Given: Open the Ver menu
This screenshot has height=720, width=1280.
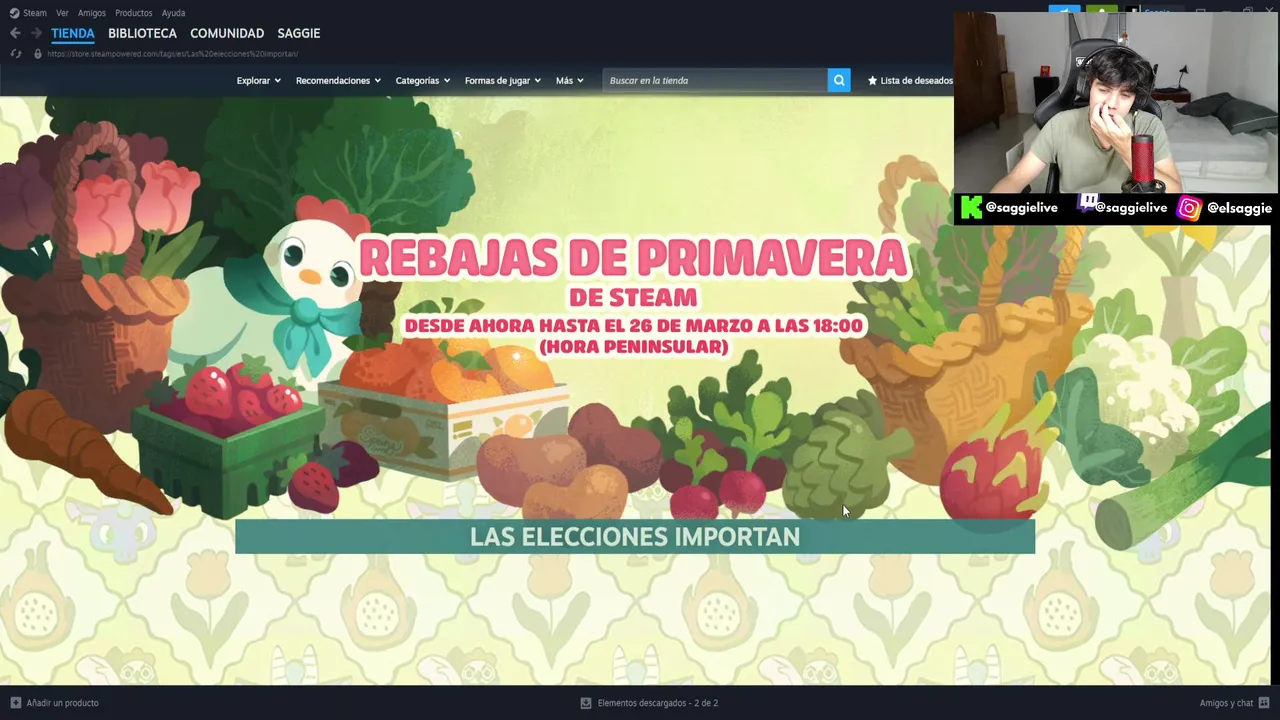Looking at the screenshot, I should 63,13.
